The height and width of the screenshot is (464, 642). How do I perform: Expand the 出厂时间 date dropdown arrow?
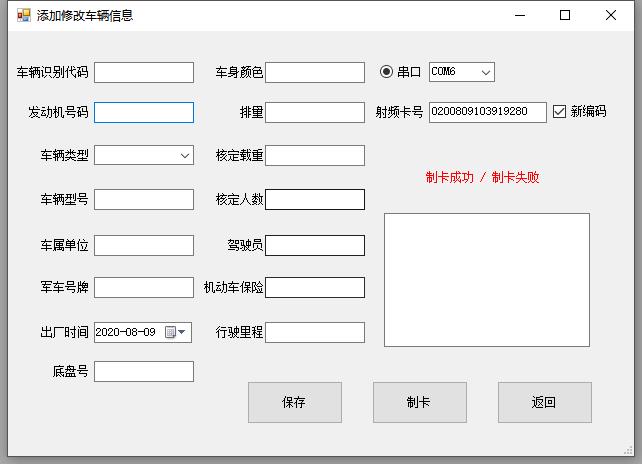point(183,332)
